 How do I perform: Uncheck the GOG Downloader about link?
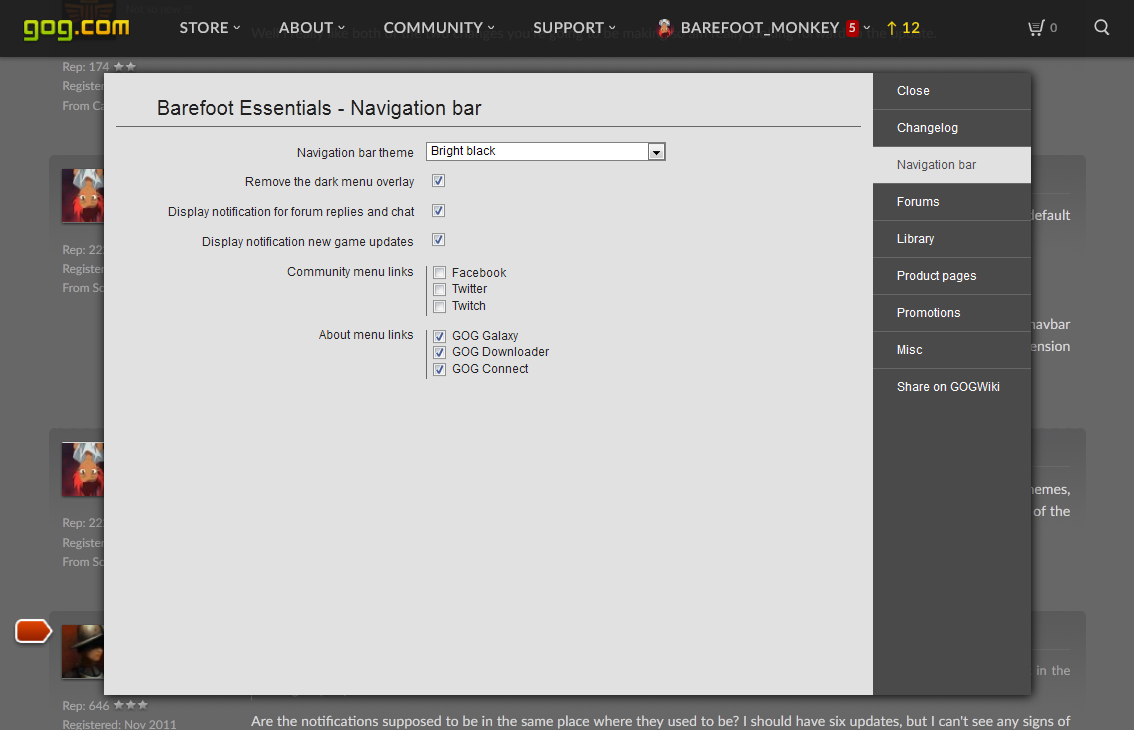(x=439, y=352)
